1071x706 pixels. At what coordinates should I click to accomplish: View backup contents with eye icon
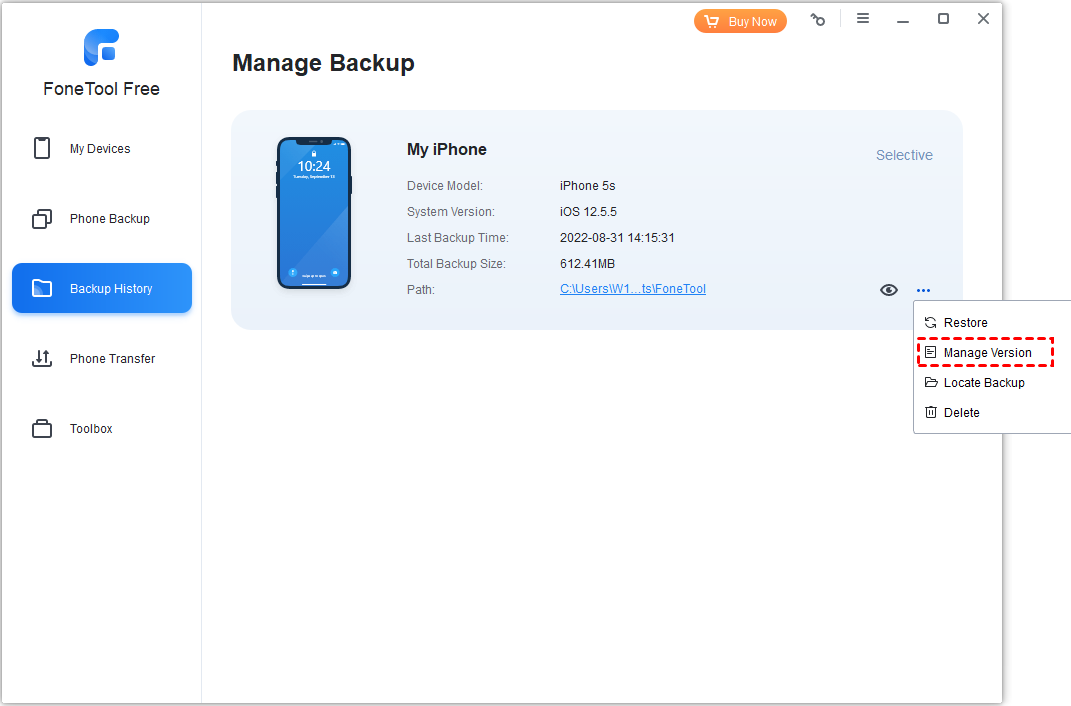tap(888, 290)
